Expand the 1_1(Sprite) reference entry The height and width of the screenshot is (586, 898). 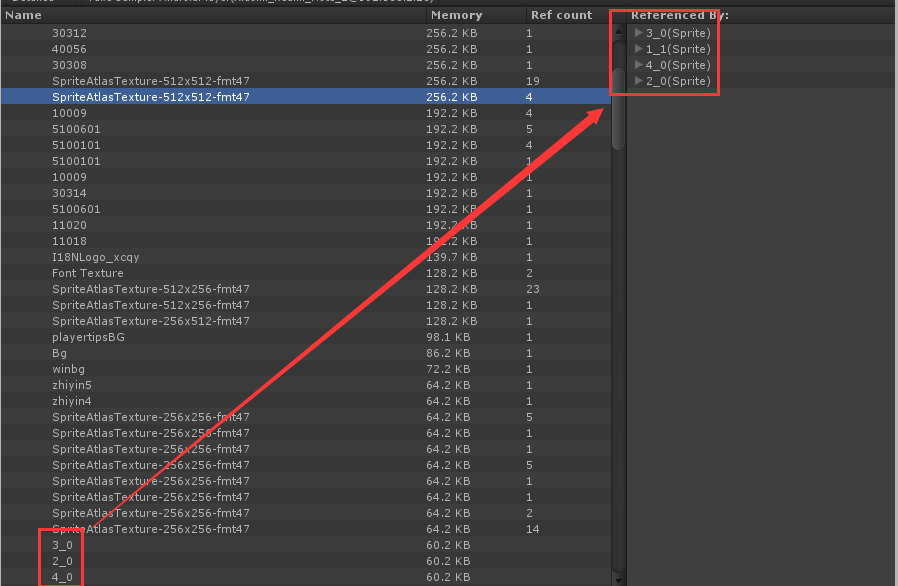point(639,49)
